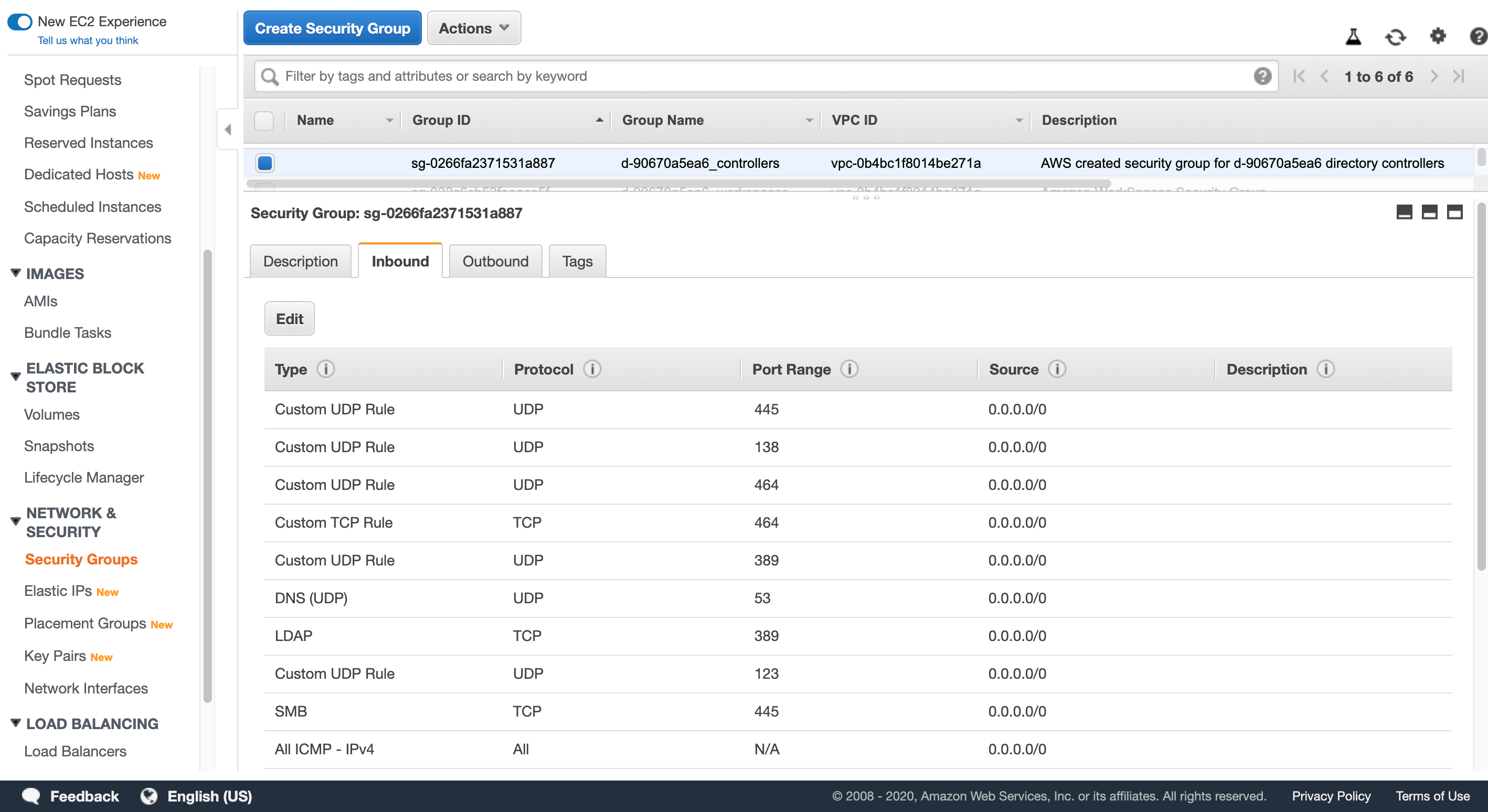Toggle the New EC2 Experience switch
1488x812 pixels.
coord(20,22)
